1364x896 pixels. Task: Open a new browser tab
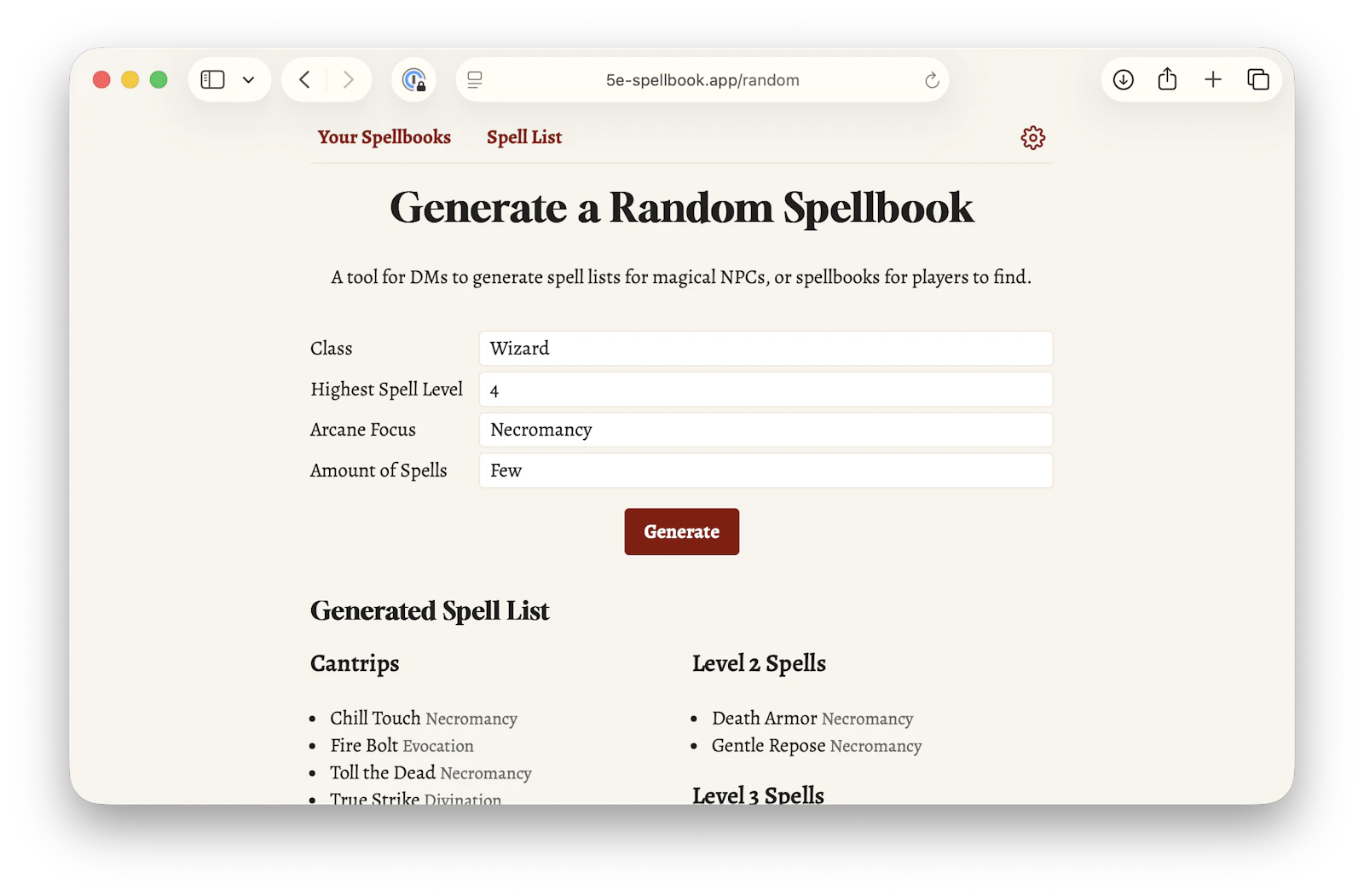(1213, 79)
